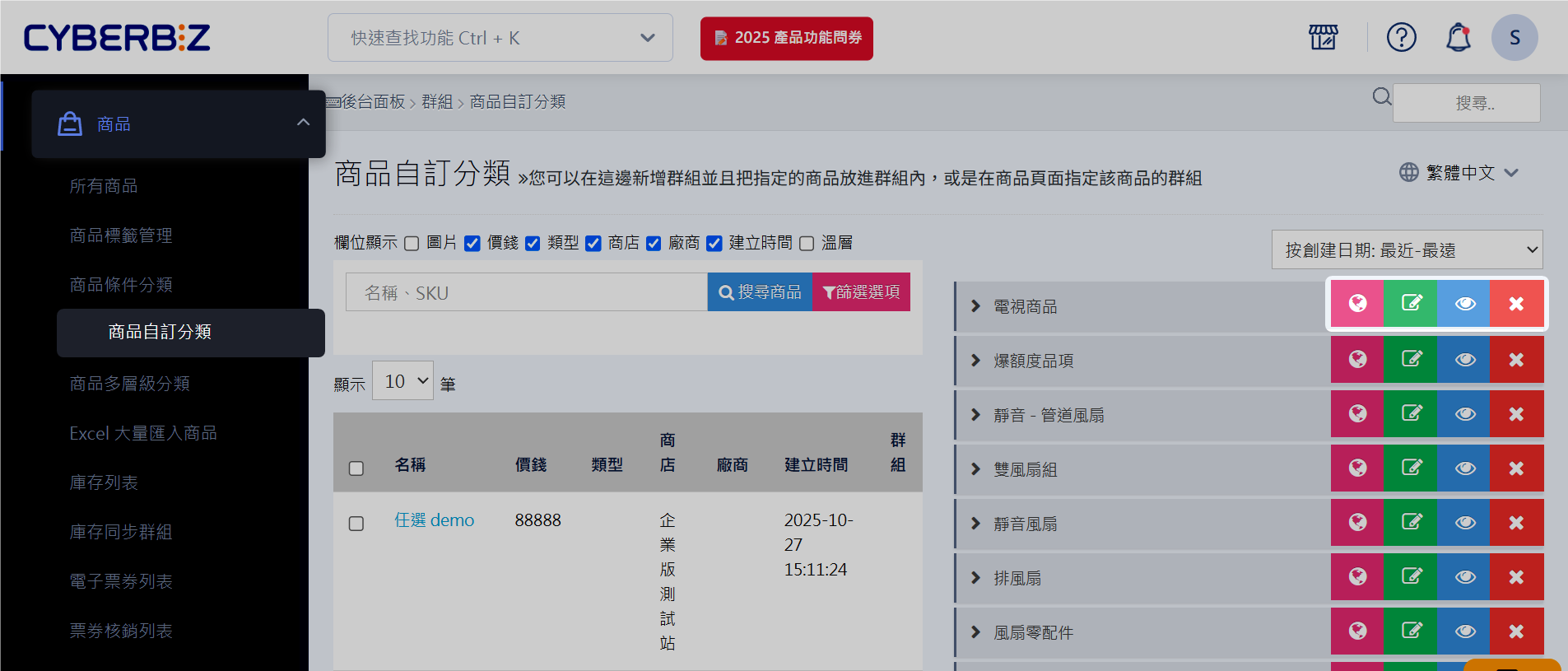Click the 搜尋商品 button
Viewport: 1568px width, 671px height.
point(760,292)
